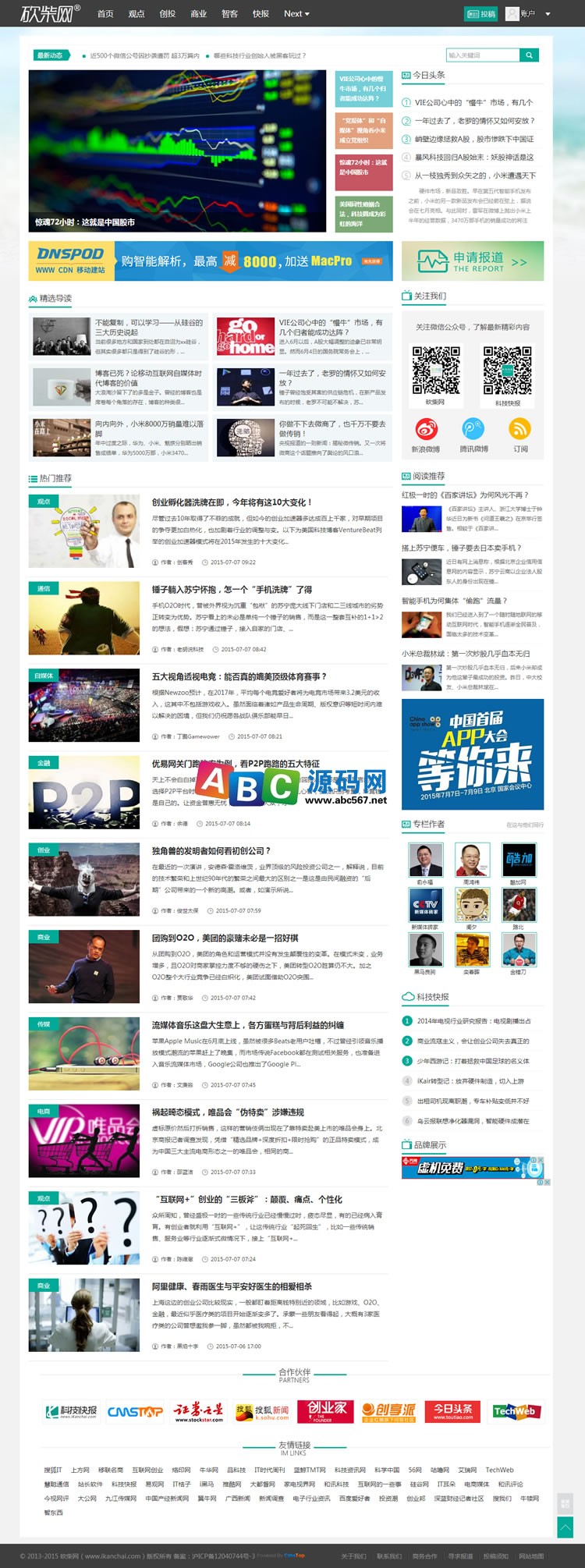The image size is (585, 1568).
Task: Click the 唯品会 VIP article thumbnail
Action: click(x=84, y=1141)
